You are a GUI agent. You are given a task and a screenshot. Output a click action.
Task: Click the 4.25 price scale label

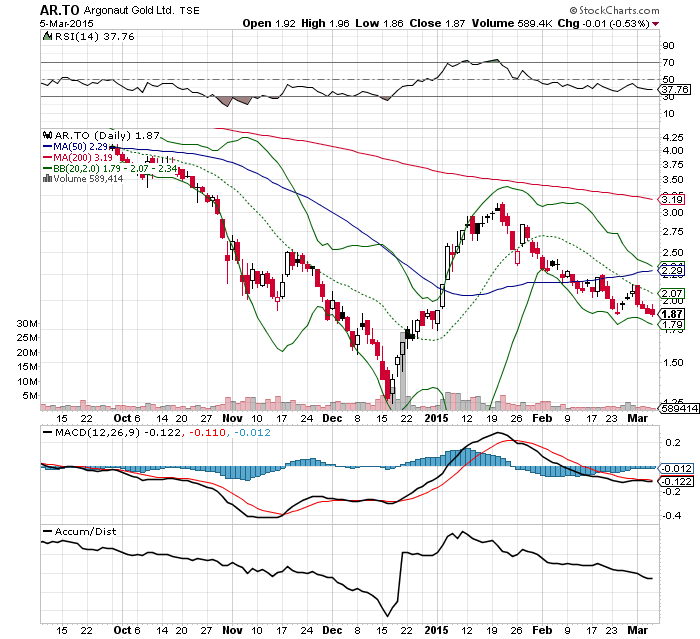[673, 138]
